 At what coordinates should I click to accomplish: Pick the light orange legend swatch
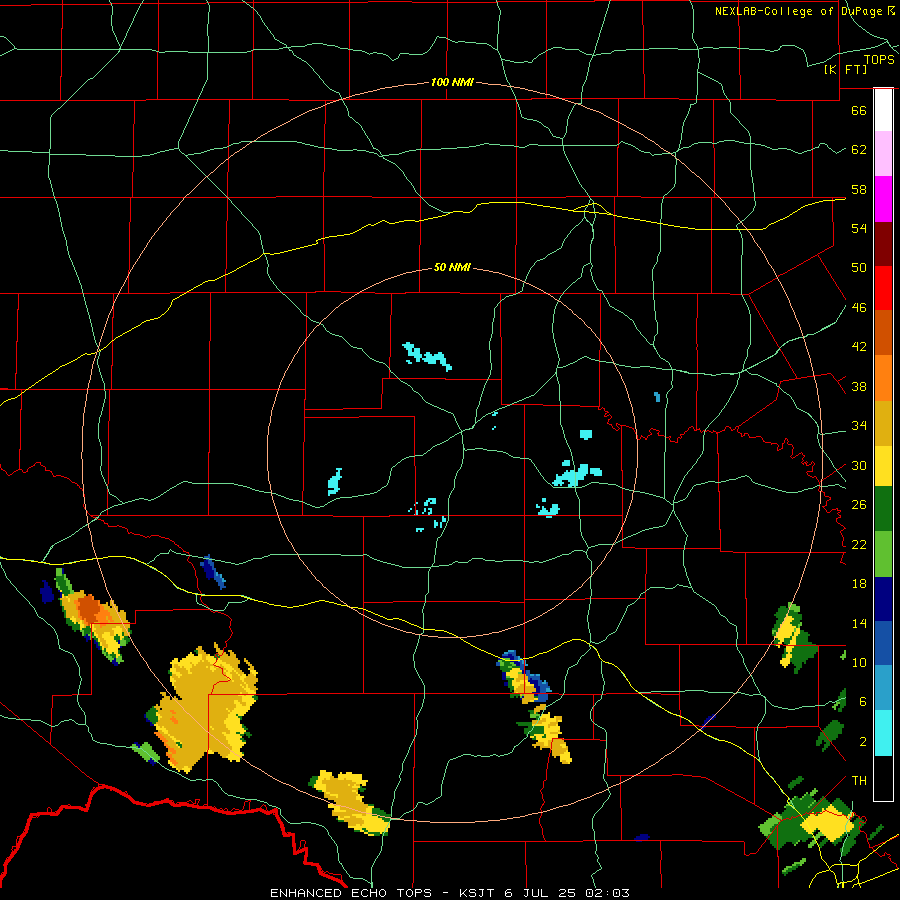(883, 378)
